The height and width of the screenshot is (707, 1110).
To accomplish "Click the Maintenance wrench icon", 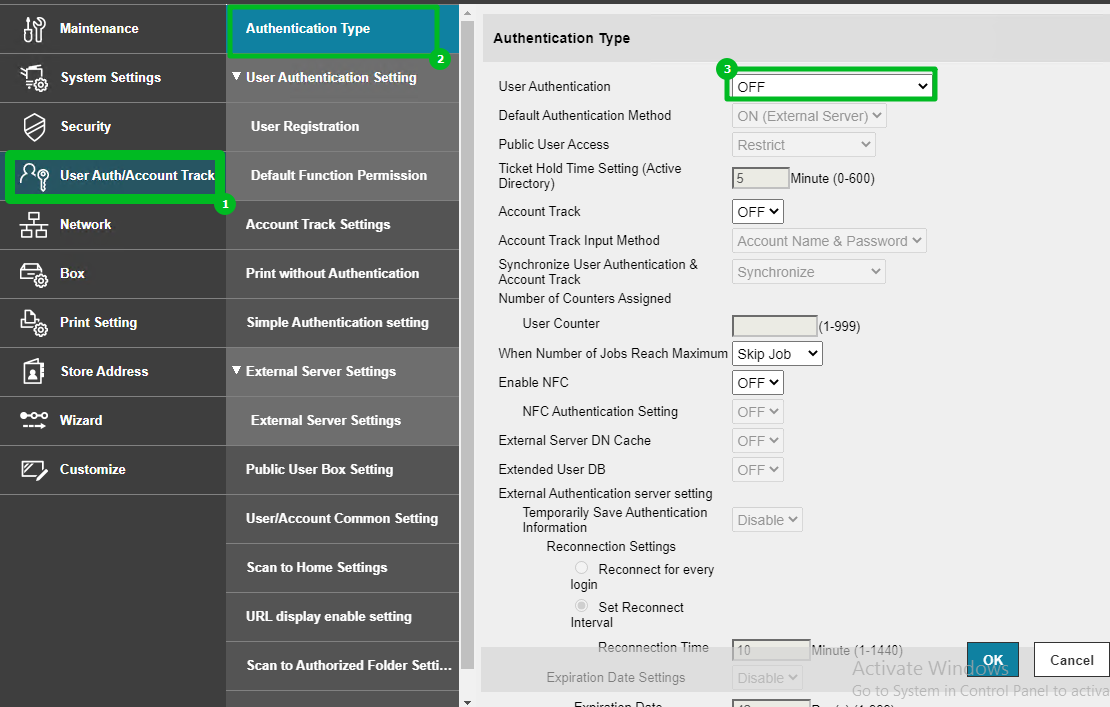I will click(x=34, y=29).
